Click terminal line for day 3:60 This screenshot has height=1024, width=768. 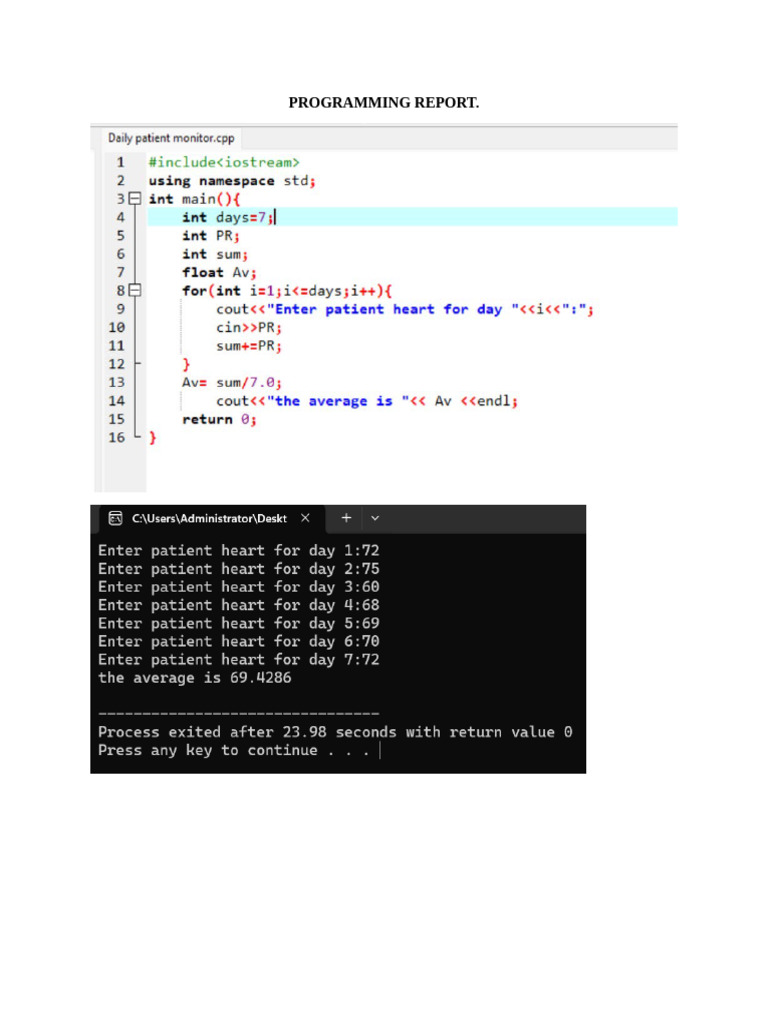(x=238, y=586)
